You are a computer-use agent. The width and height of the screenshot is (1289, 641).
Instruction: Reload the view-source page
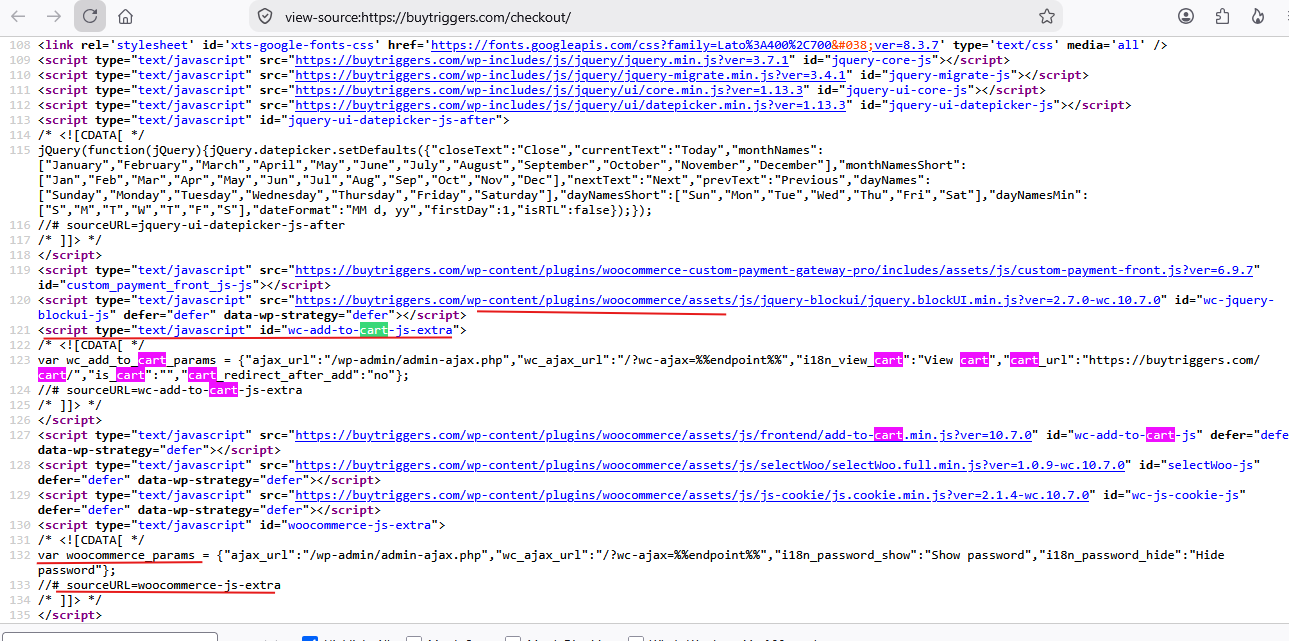(90, 16)
